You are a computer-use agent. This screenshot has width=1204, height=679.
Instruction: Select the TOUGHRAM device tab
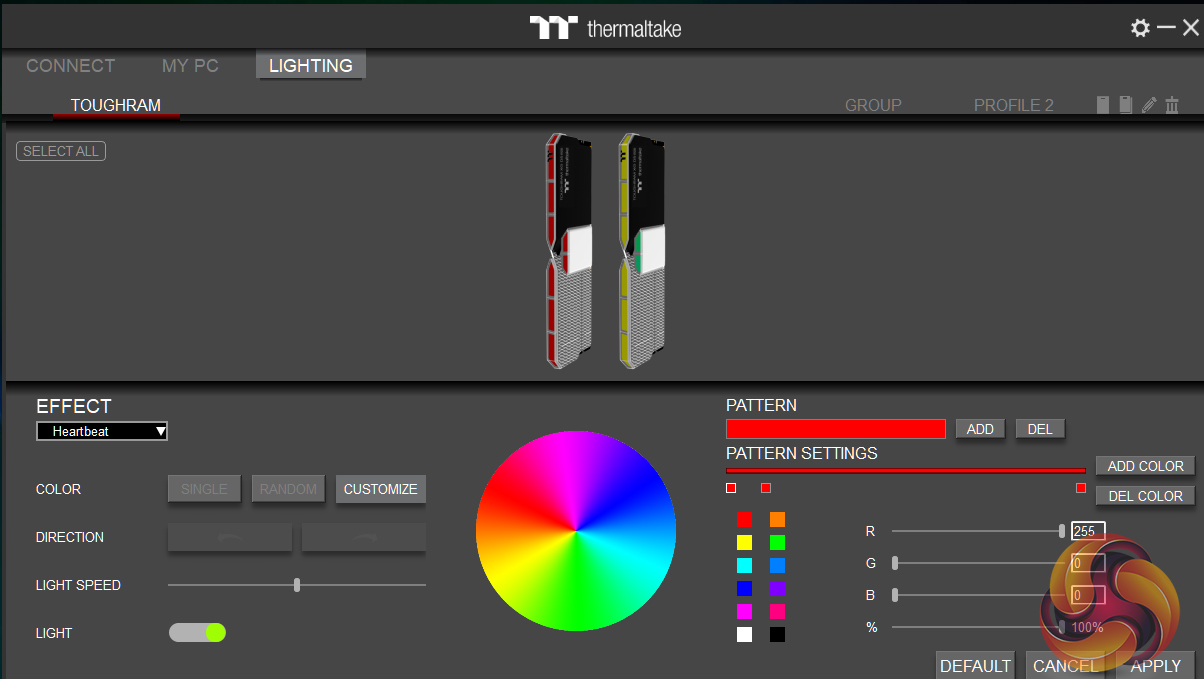116,105
